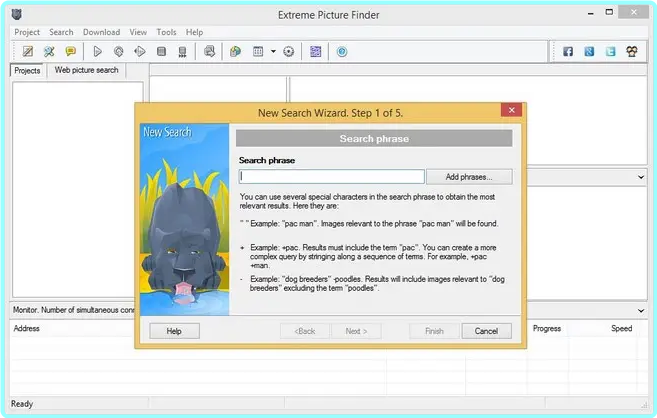Open the View menu

(x=138, y=32)
